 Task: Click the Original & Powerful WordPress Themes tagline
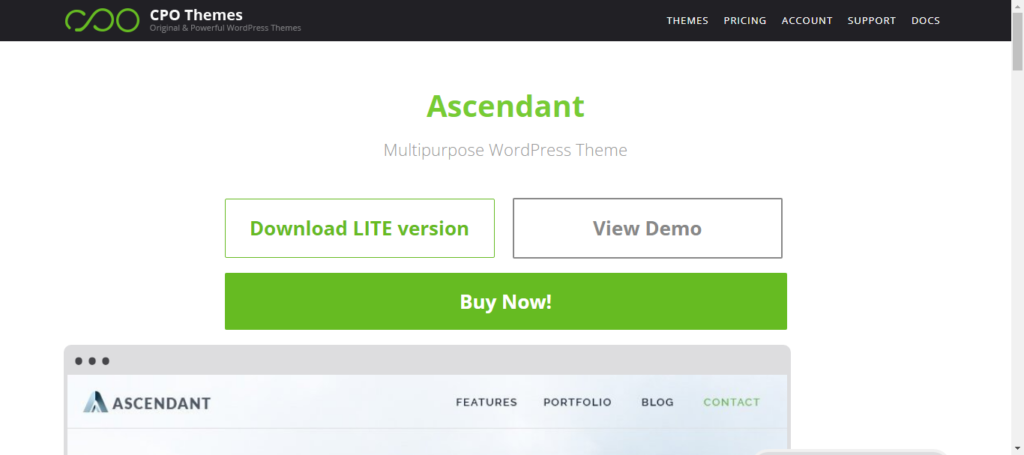[x=225, y=29]
